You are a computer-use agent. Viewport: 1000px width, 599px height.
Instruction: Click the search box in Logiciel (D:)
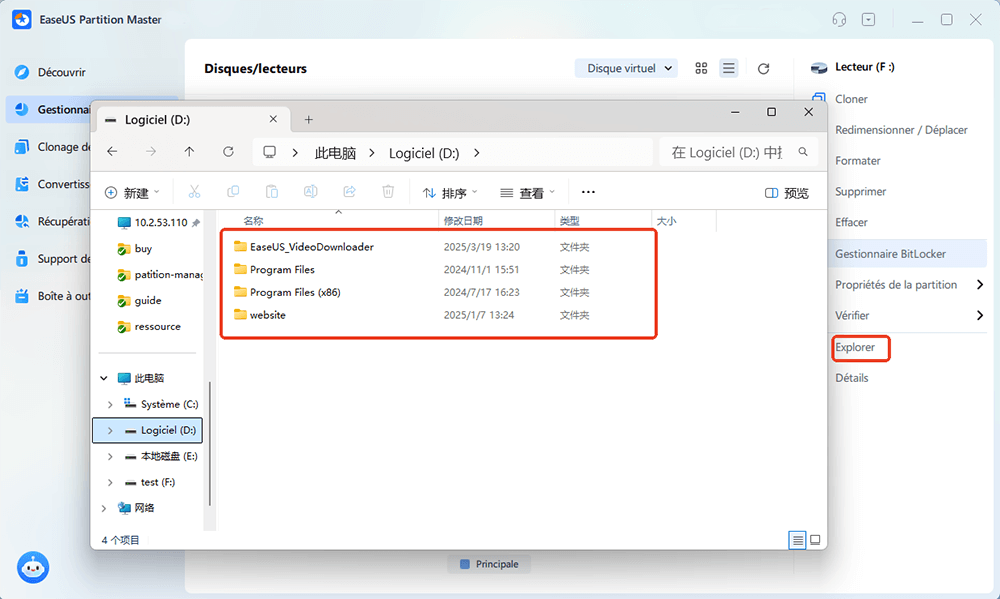click(x=739, y=152)
